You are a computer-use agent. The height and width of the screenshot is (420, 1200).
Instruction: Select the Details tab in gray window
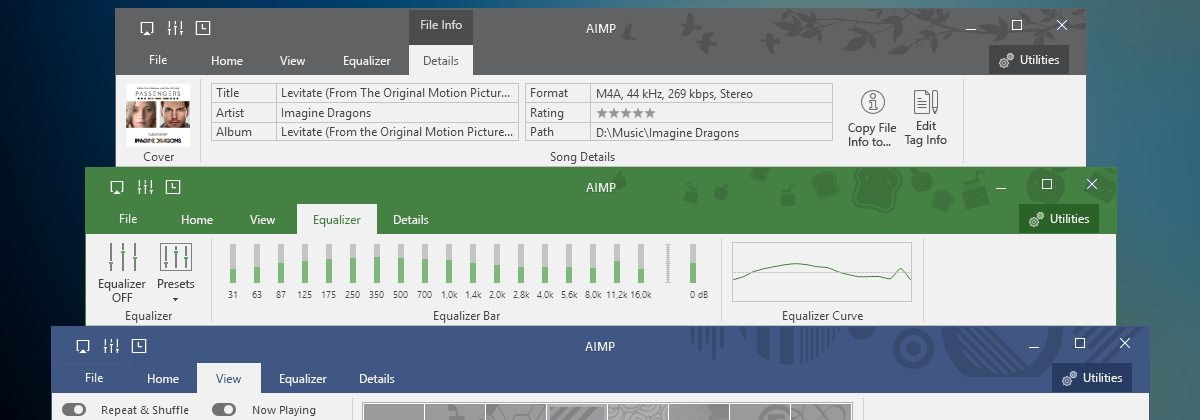coord(441,60)
